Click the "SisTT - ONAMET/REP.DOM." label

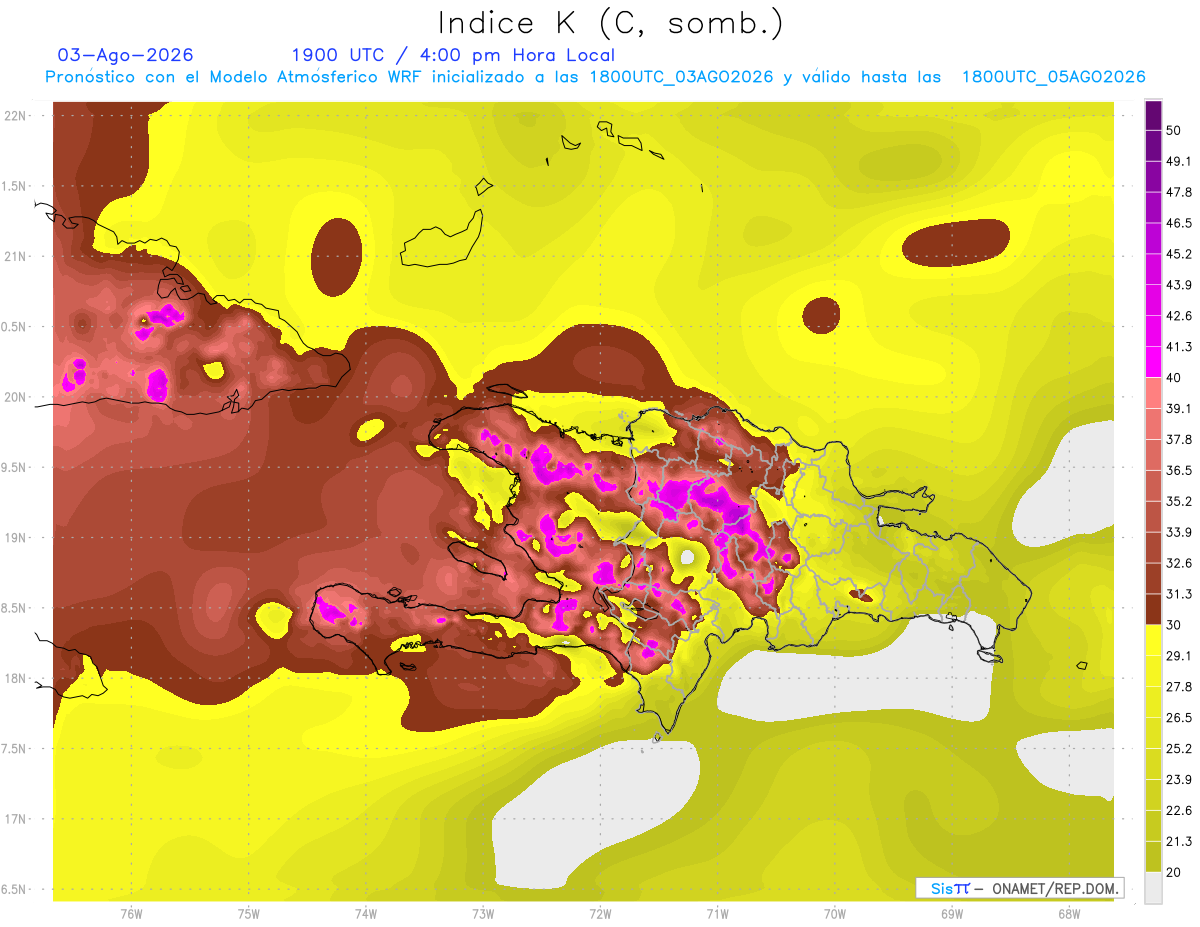[1020, 888]
